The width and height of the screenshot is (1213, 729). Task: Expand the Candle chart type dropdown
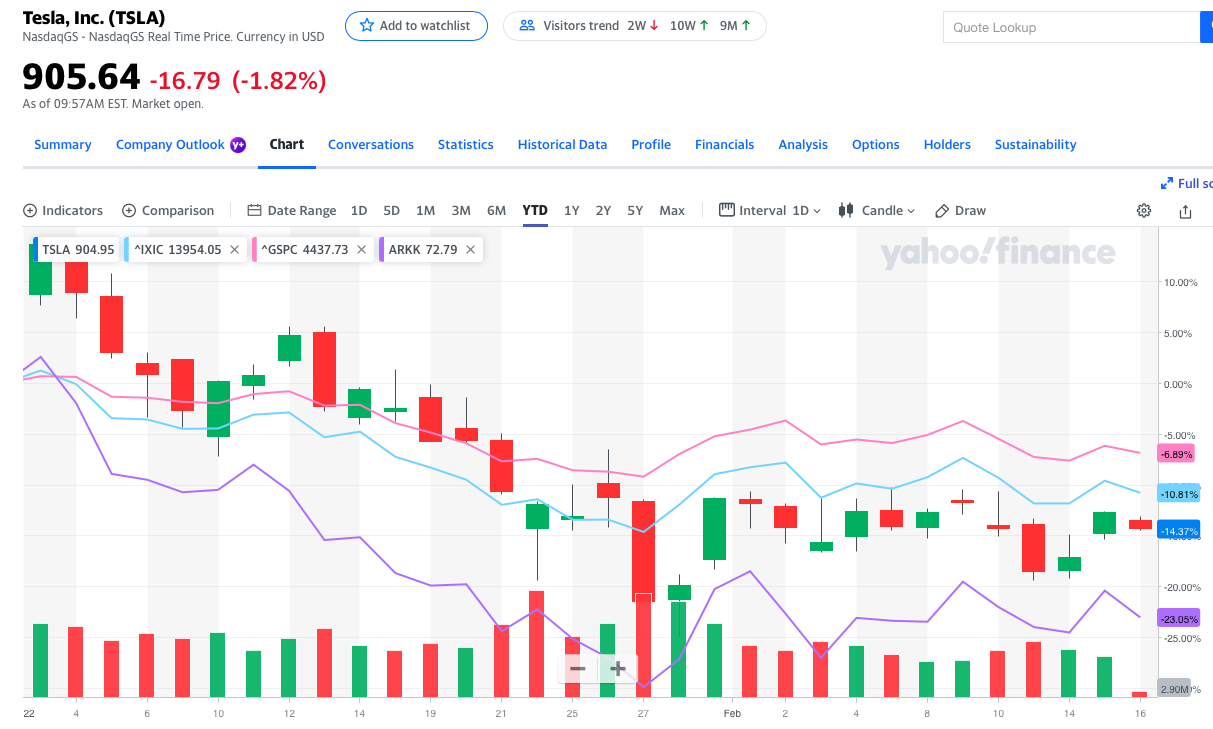(x=877, y=211)
